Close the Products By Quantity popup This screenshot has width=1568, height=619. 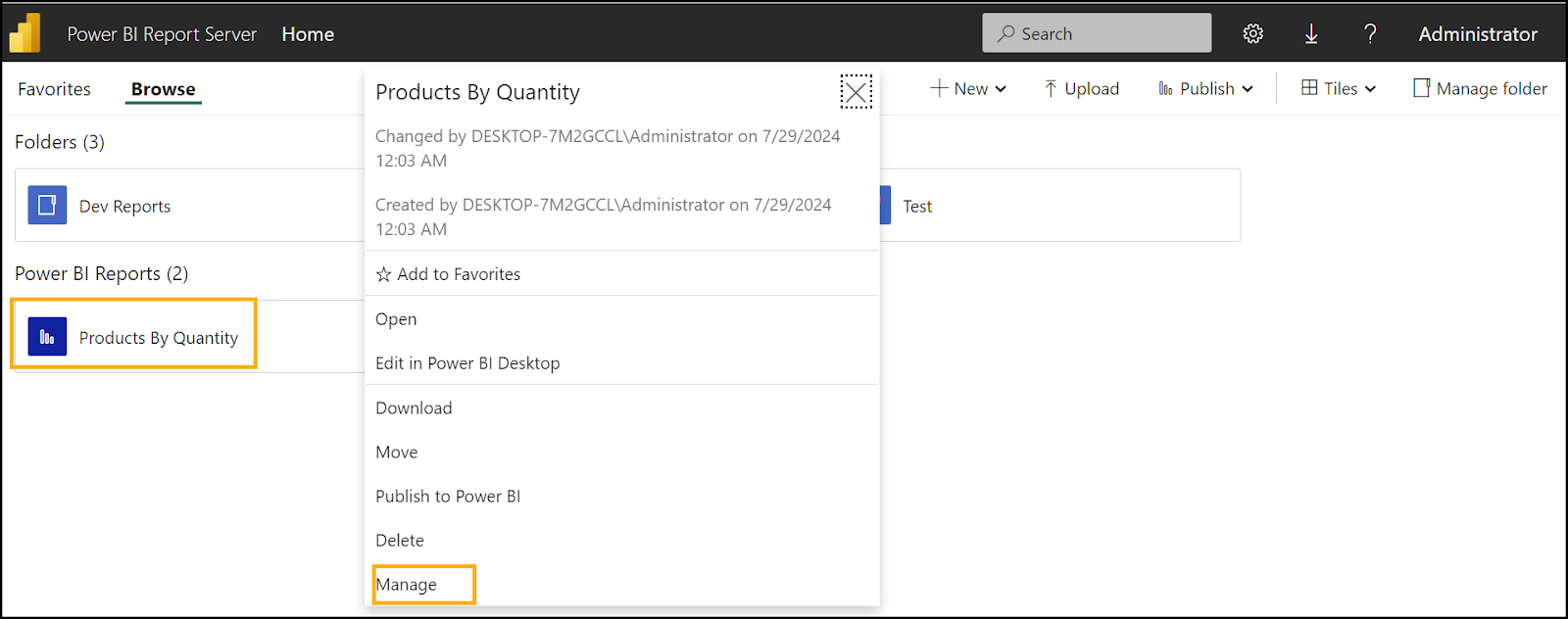tap(856, 92)
